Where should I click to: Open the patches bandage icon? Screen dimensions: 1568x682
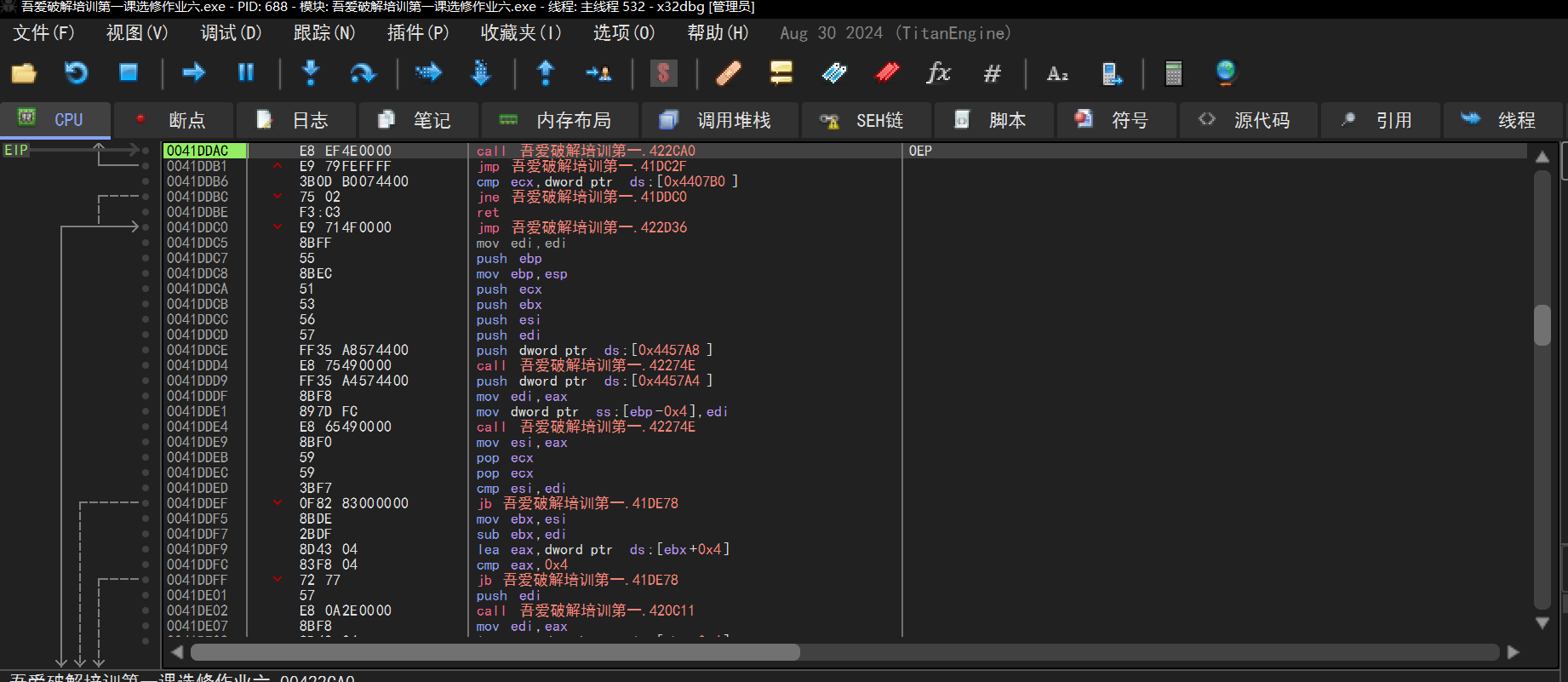[x=728, y=73]
